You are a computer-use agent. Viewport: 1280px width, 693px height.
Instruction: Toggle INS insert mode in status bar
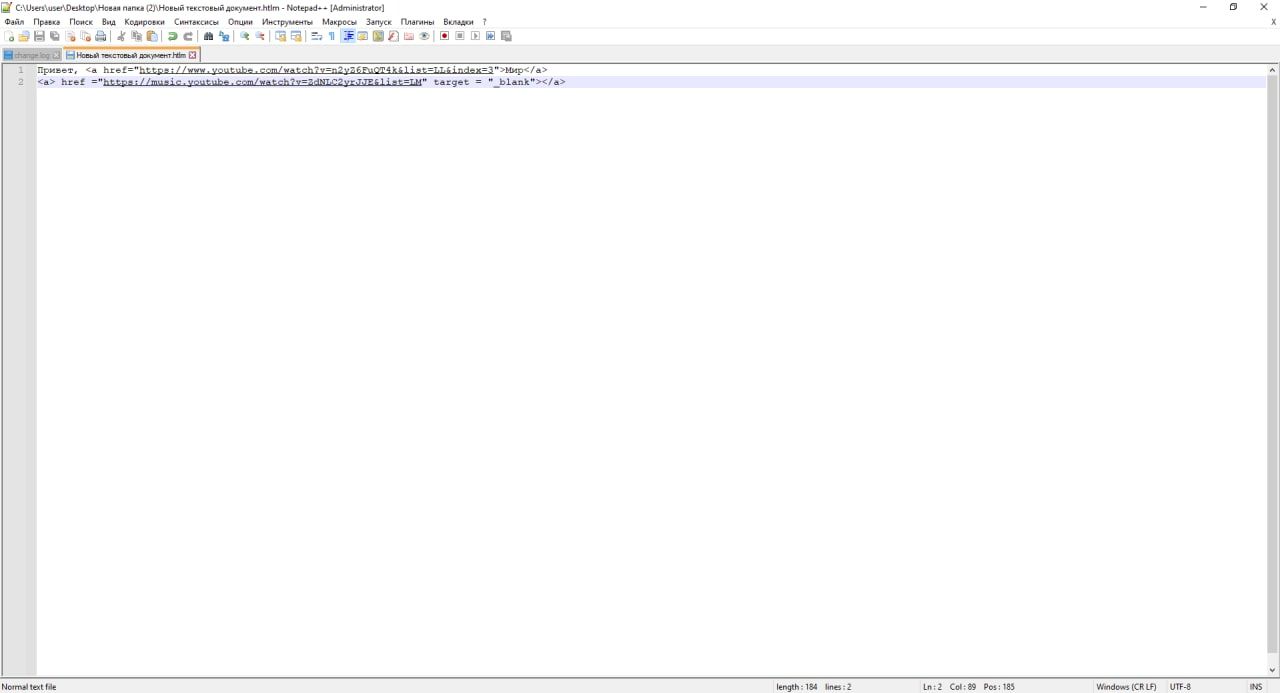(1256, 687)
